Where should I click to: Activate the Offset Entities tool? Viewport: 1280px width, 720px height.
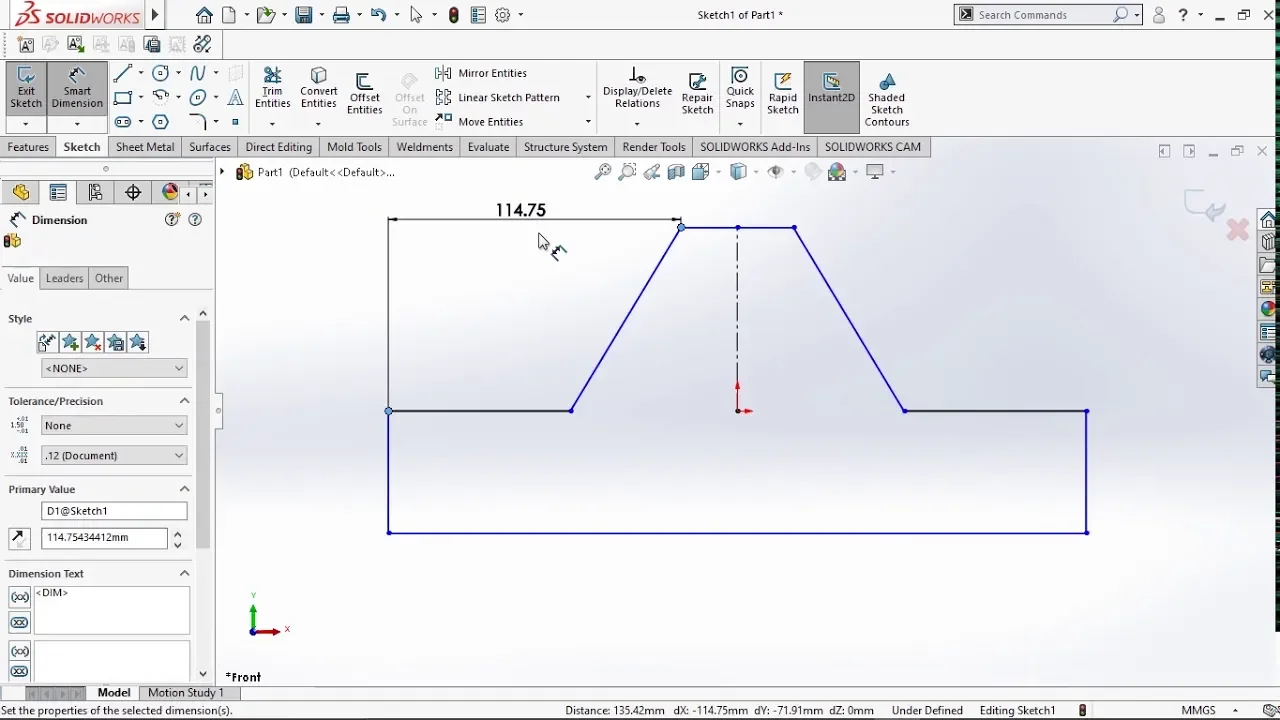(365, 95)
